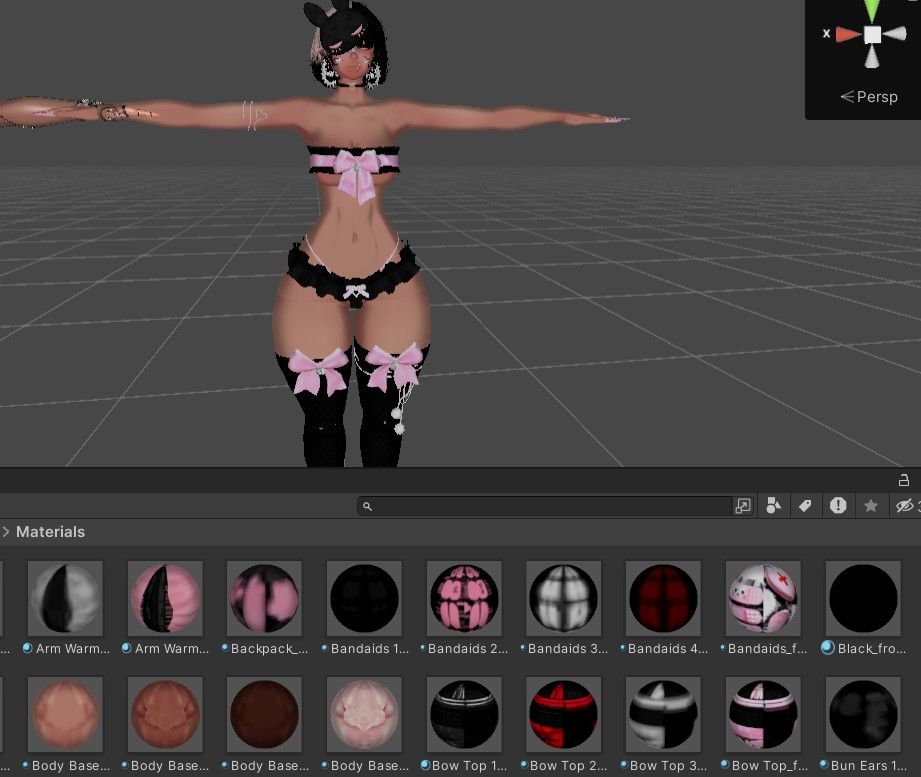This screenshot has width=921, height=777.
Task: Select the Bandaids 1 material thumbnail
Action: pyautogui.click(x=364, y=598)
